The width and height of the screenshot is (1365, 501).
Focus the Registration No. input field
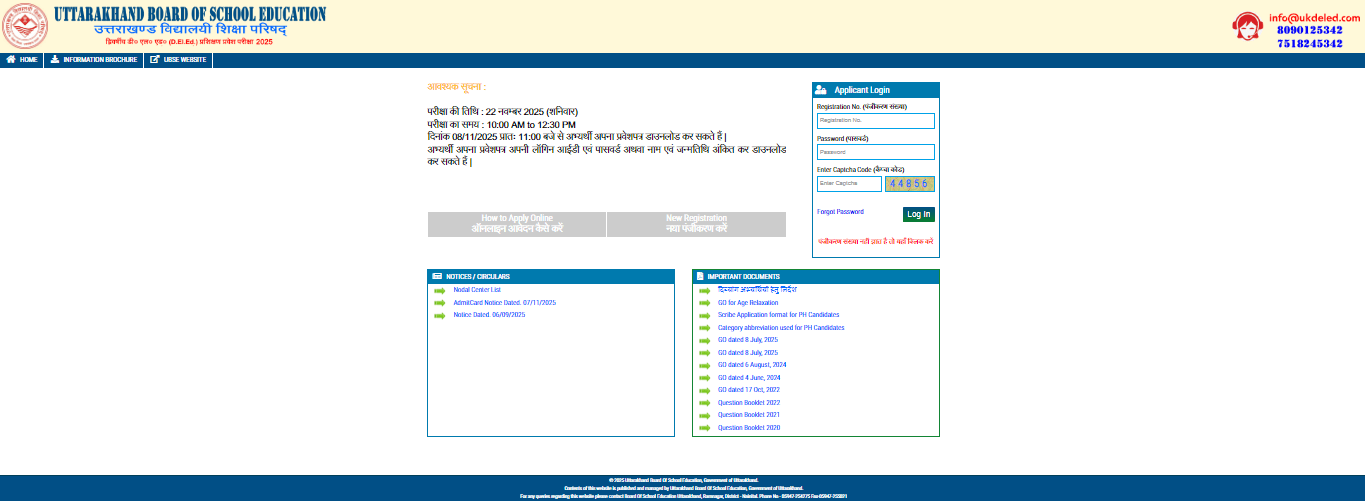875,120
